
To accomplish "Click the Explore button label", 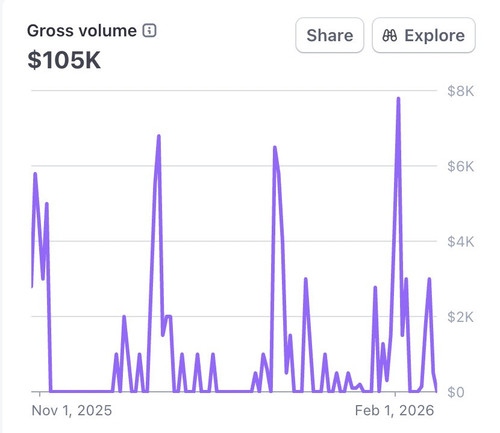I will pos(434,35).
